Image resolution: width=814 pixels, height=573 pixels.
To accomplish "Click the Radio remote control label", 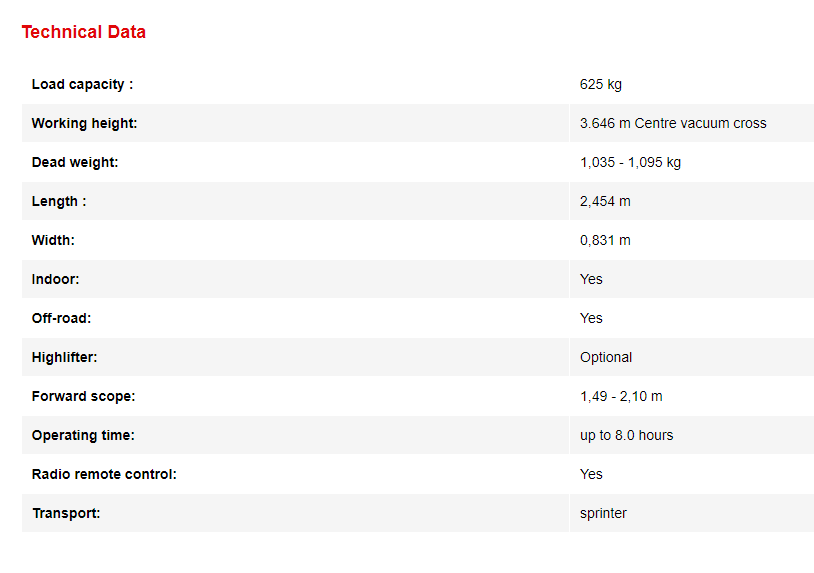I will 104,475.
